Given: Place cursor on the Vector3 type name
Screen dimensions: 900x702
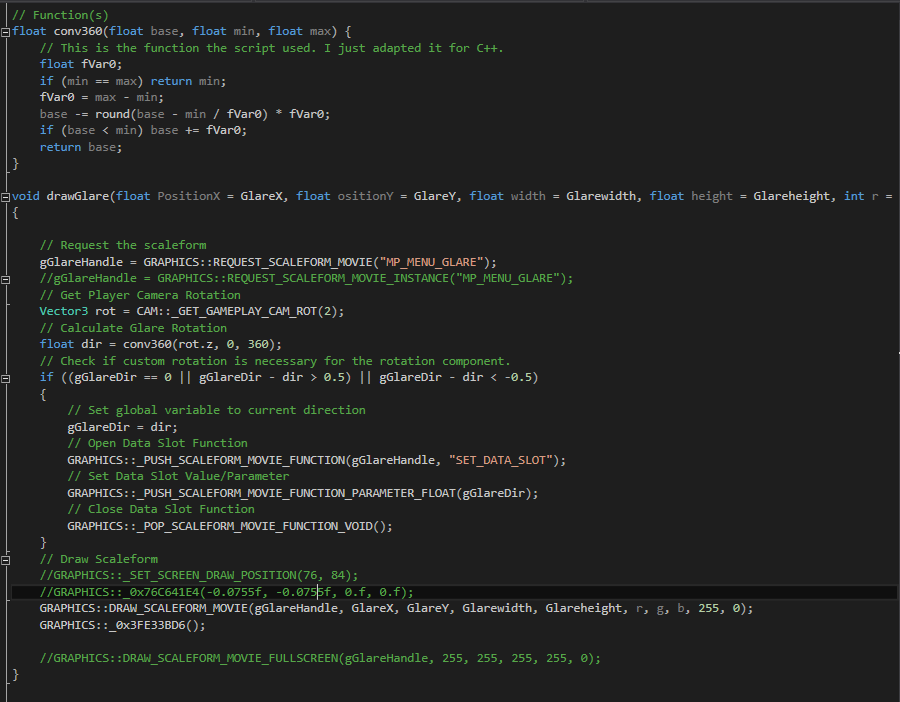Looking at the screenshot, I should pos(65,311).
